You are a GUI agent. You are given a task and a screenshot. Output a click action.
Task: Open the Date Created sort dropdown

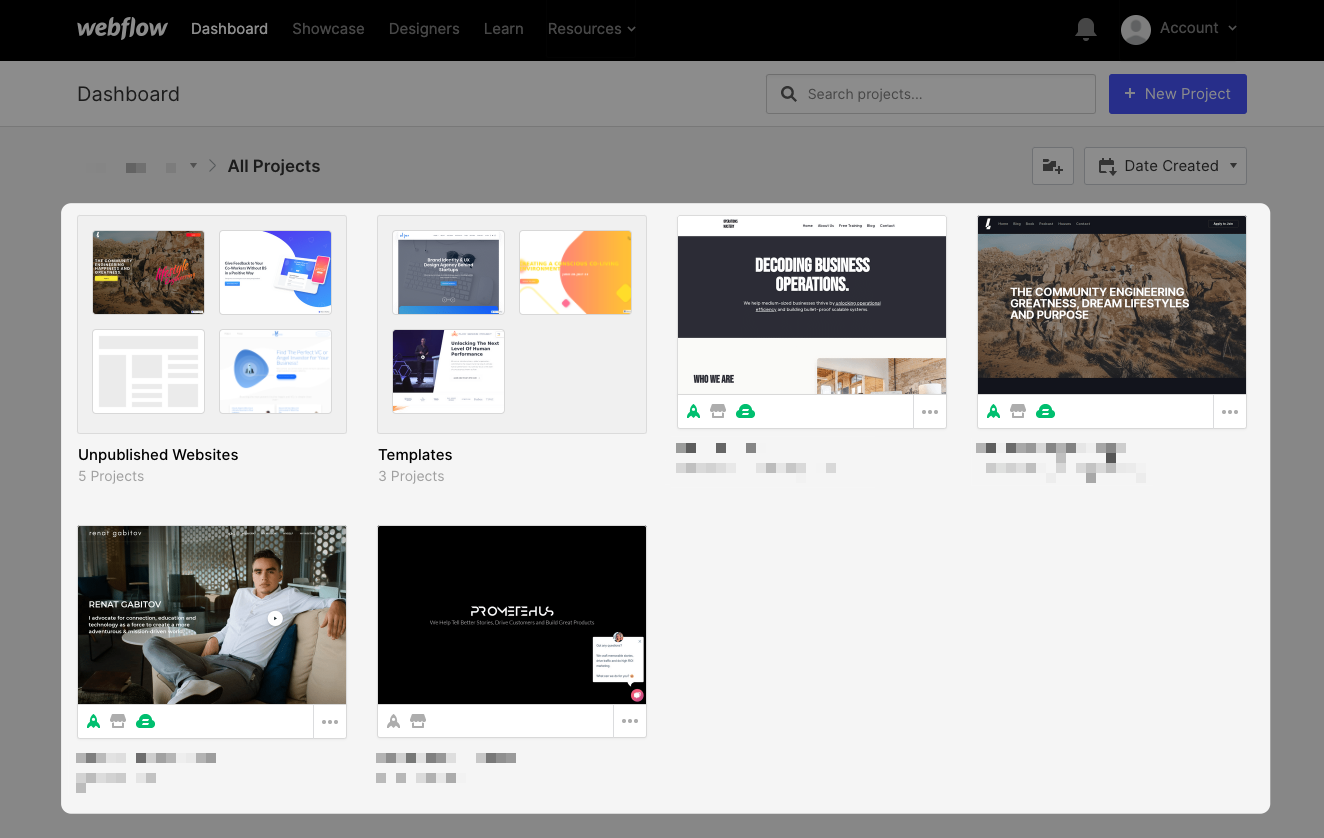1165,165
